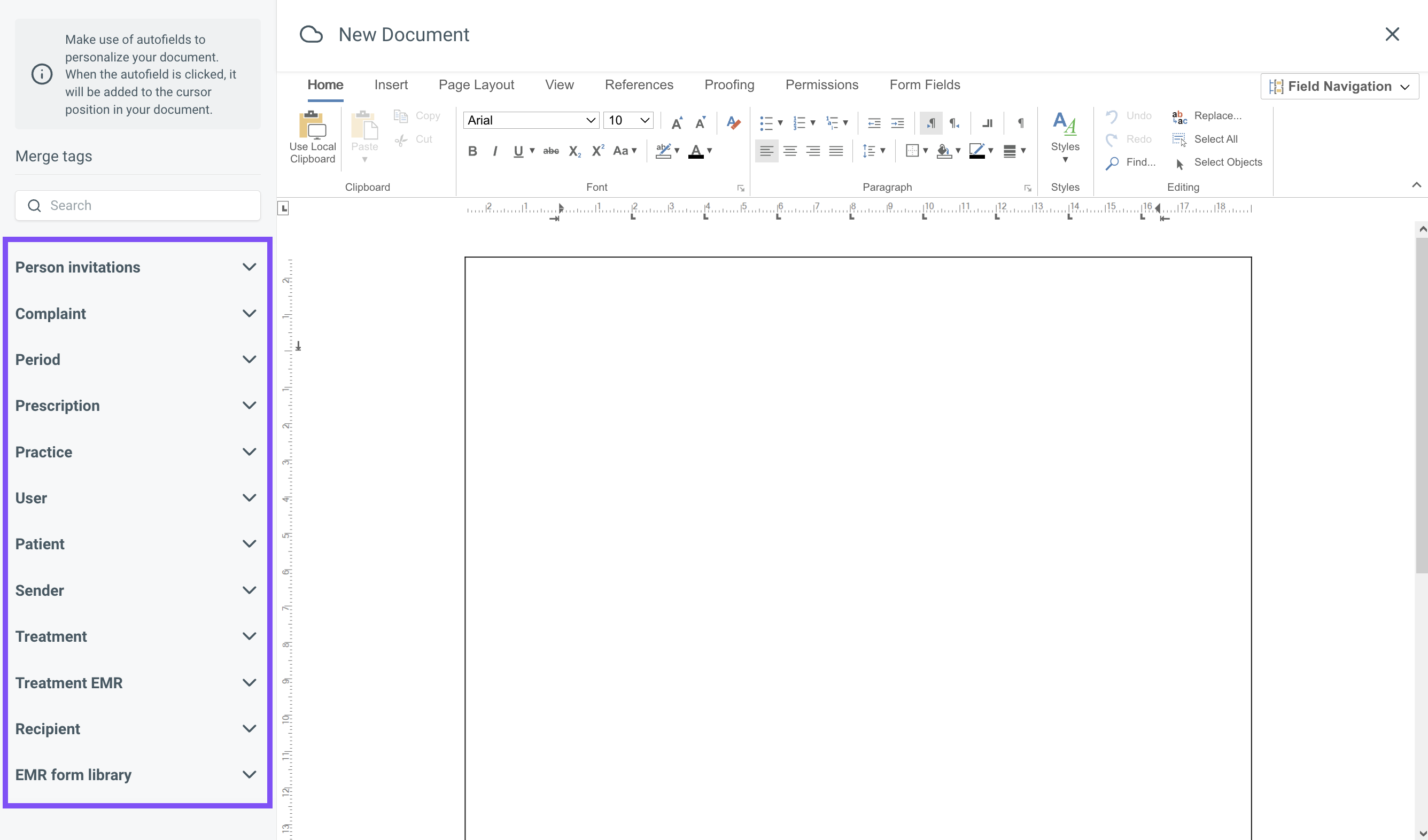Toggle bold formatting
The image size is (1428, 840).
[472, 151]
